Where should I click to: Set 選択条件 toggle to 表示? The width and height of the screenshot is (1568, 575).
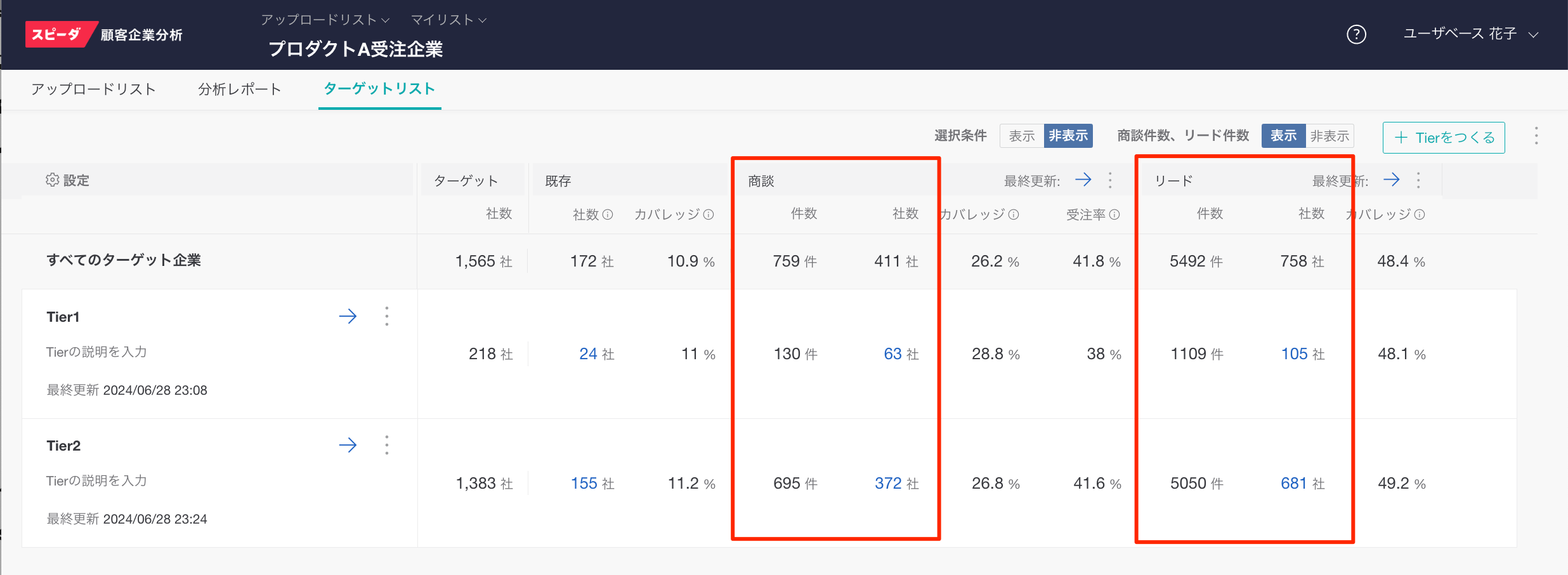[x=1021, y=136]
